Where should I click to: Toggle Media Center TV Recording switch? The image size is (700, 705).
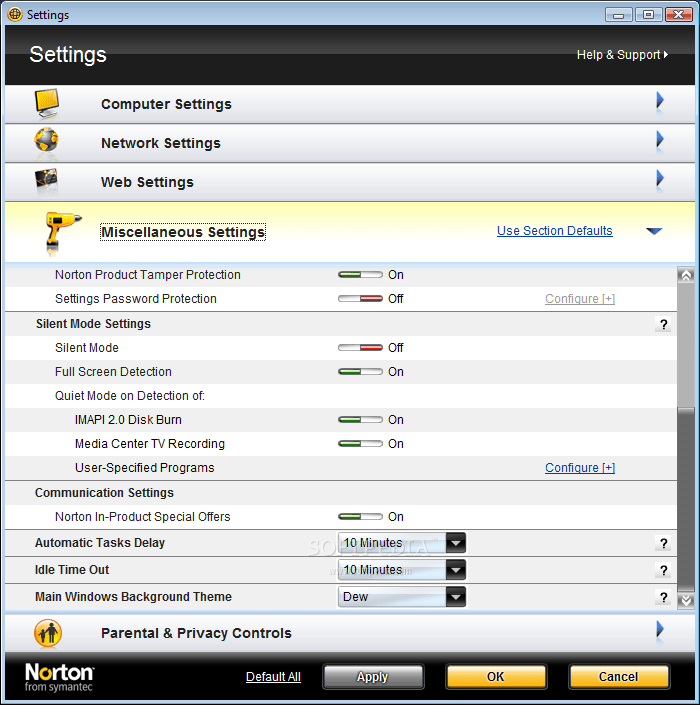pos(360,444)
